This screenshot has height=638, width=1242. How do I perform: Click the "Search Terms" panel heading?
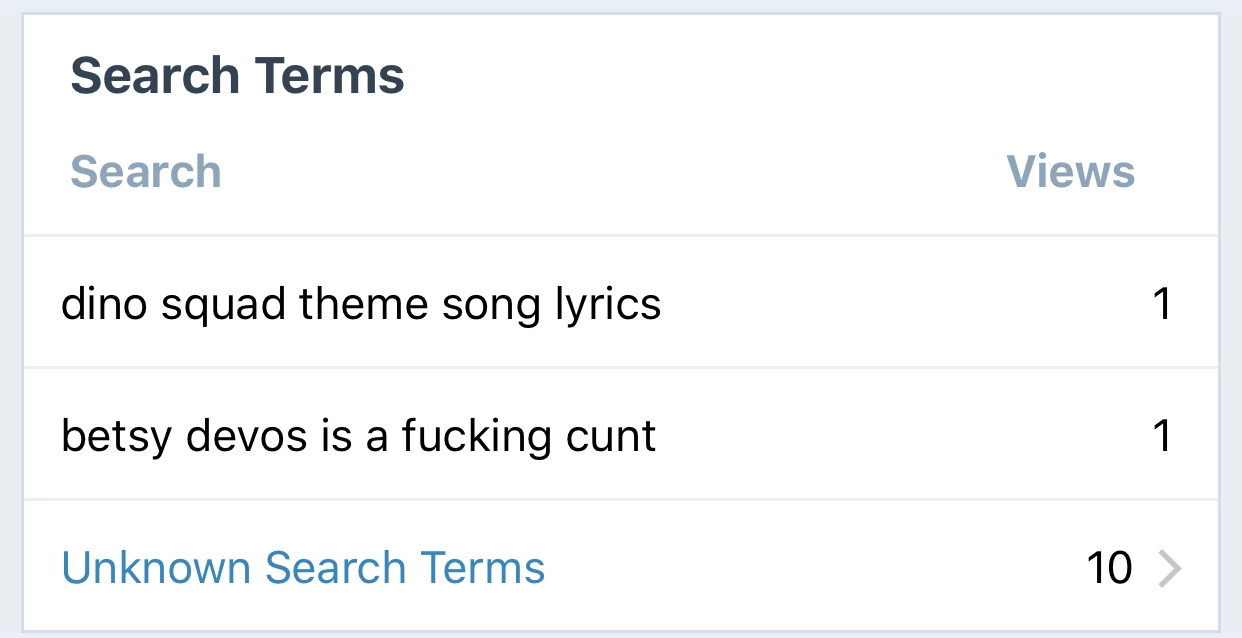coord(237,76)
